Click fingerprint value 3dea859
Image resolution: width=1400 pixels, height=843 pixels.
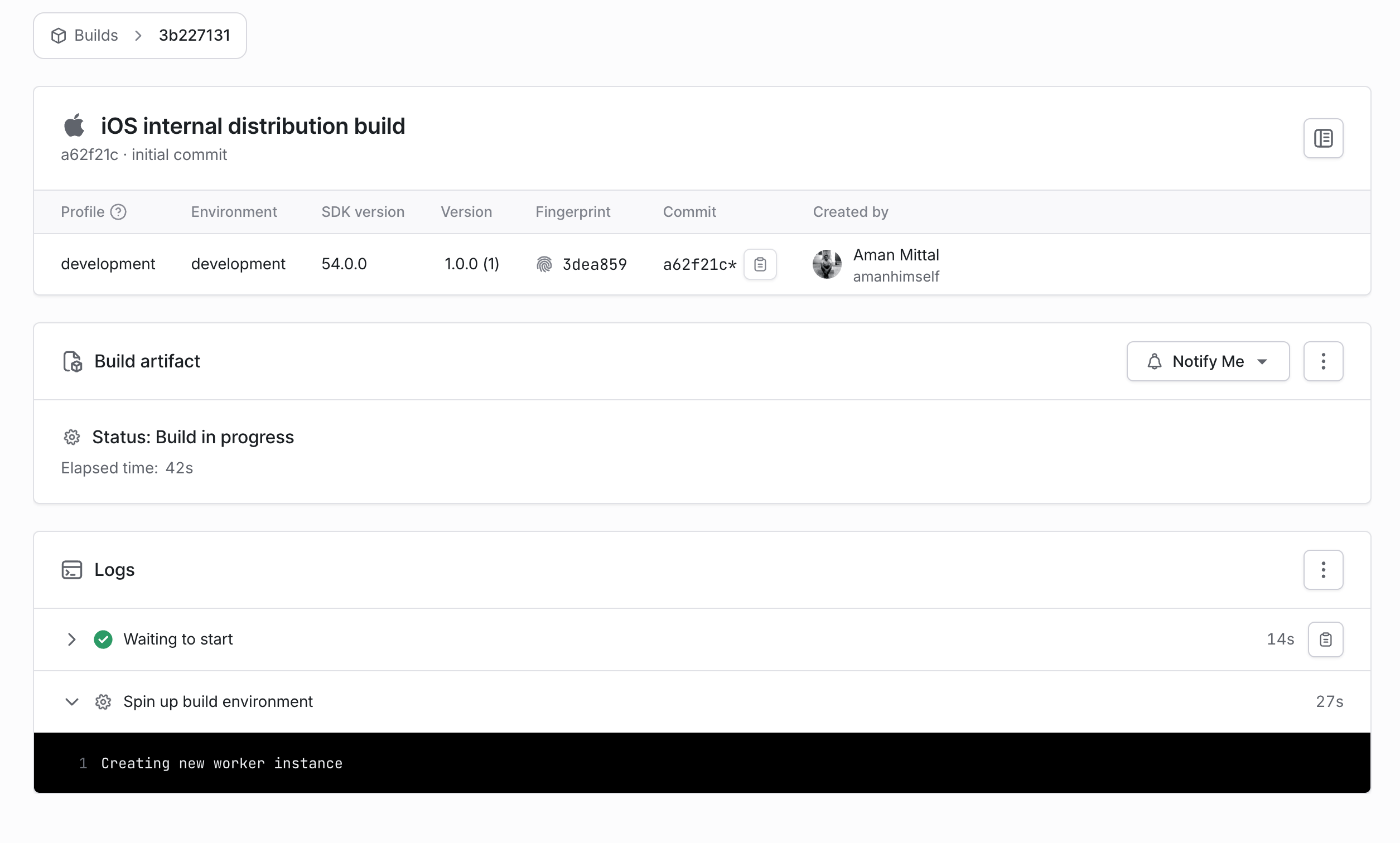pyautogui.click(x=595, y=264)
